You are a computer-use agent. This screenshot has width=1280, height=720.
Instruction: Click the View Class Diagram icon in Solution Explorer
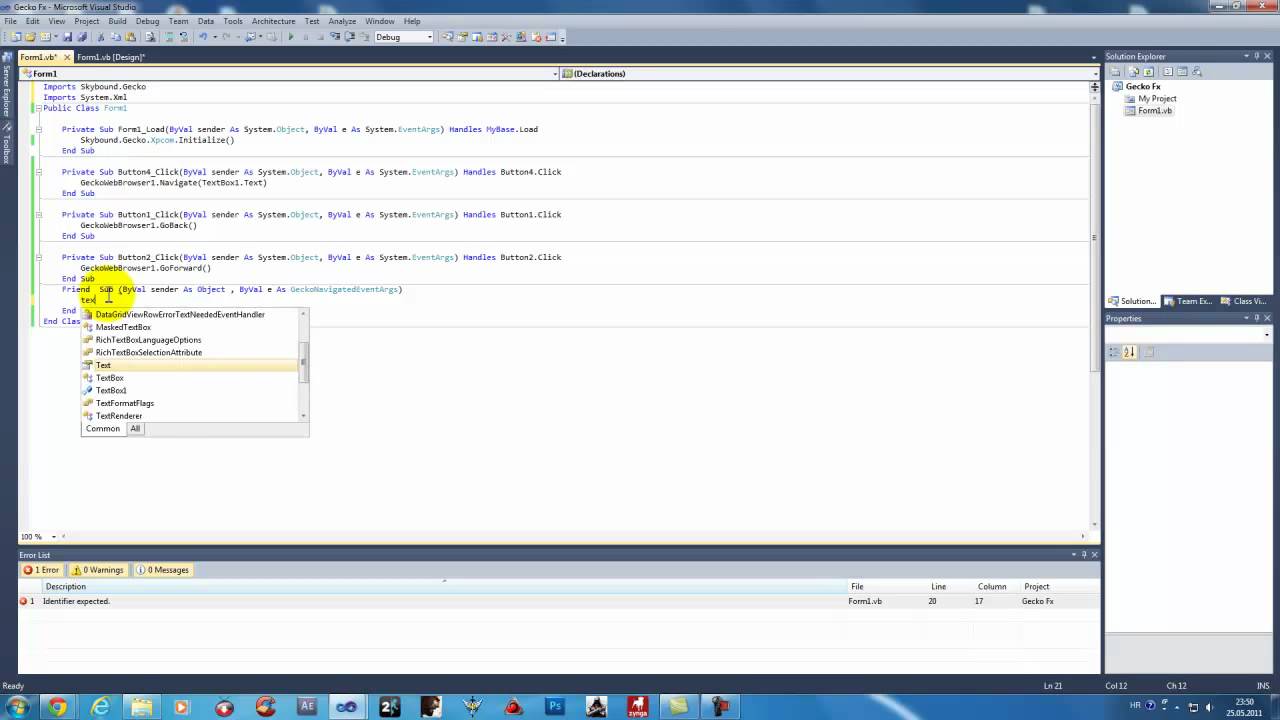[1196, 72]
